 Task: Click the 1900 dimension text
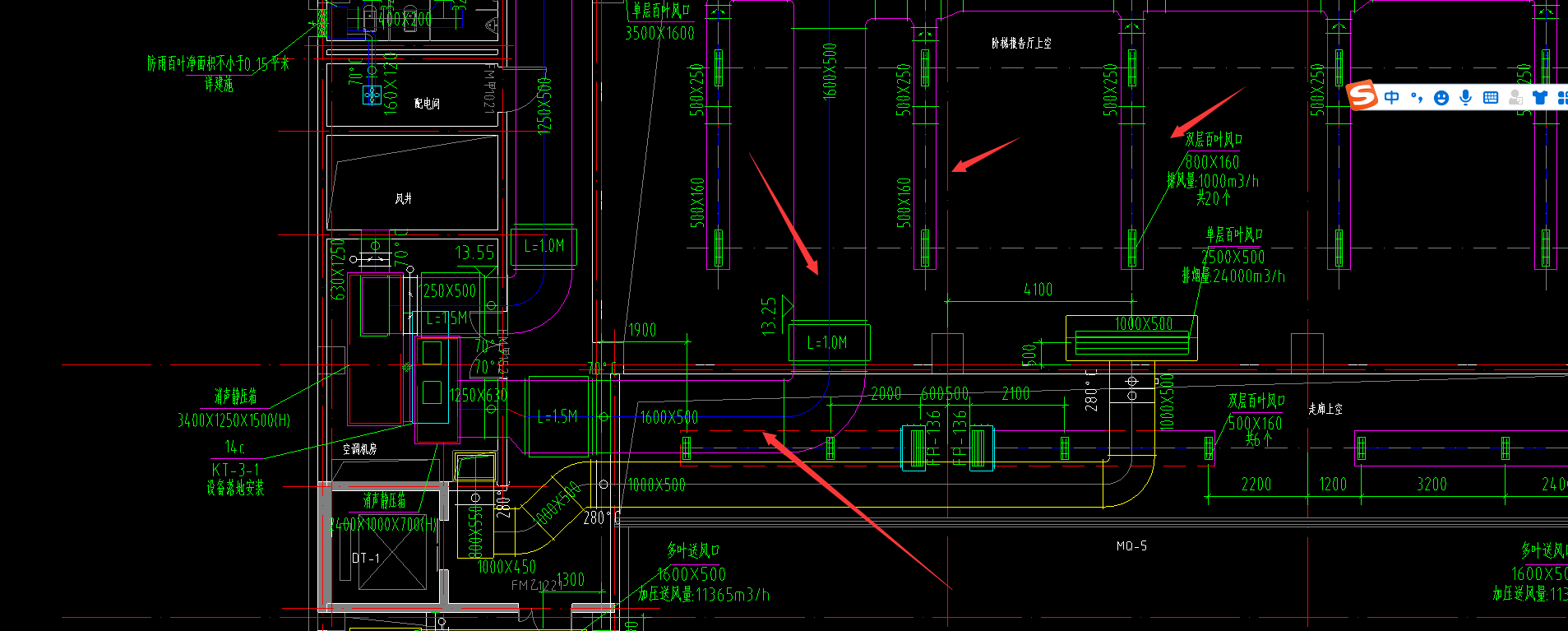(642, 330)
